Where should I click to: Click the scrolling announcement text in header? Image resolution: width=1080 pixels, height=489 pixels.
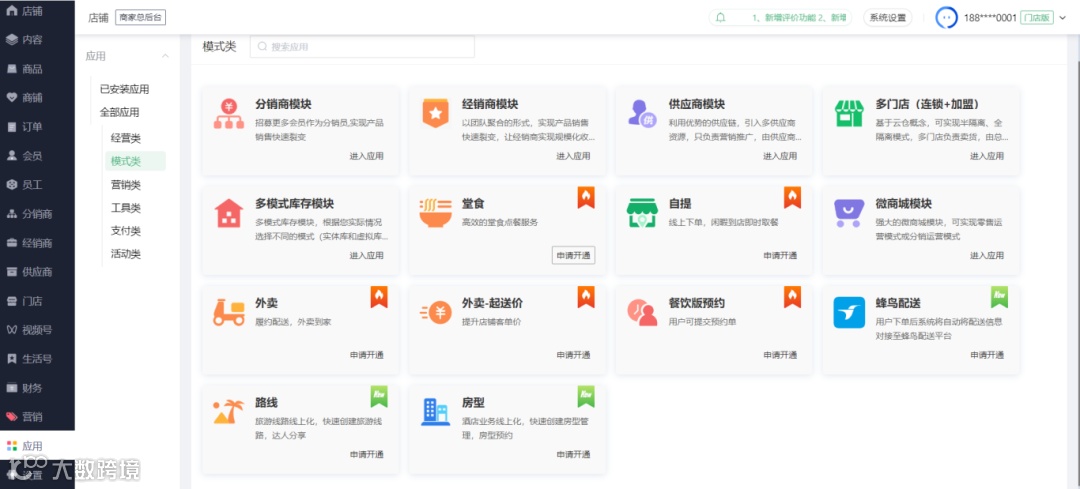(799, 18)
